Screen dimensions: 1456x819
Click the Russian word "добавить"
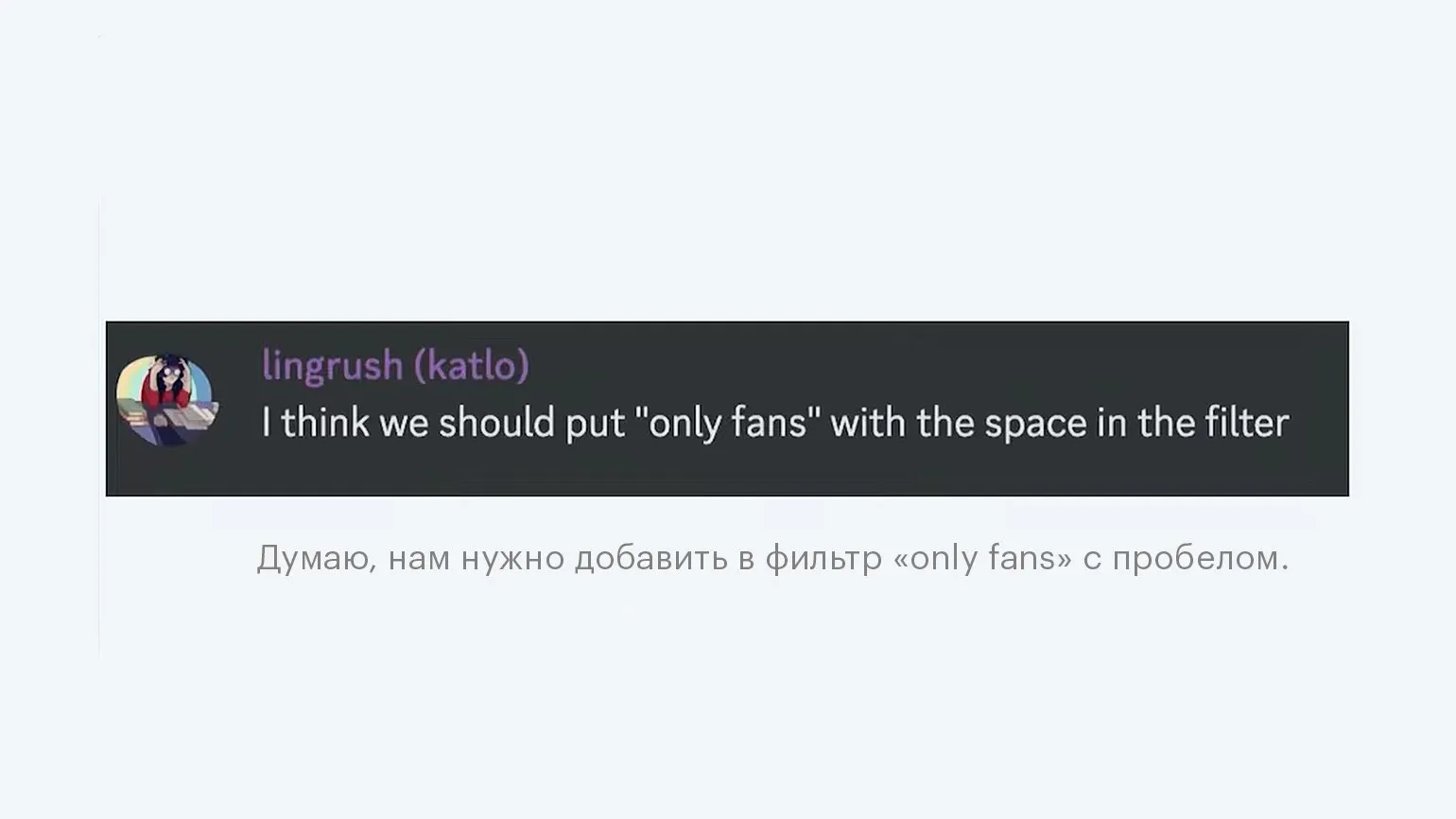coord(650,559)
